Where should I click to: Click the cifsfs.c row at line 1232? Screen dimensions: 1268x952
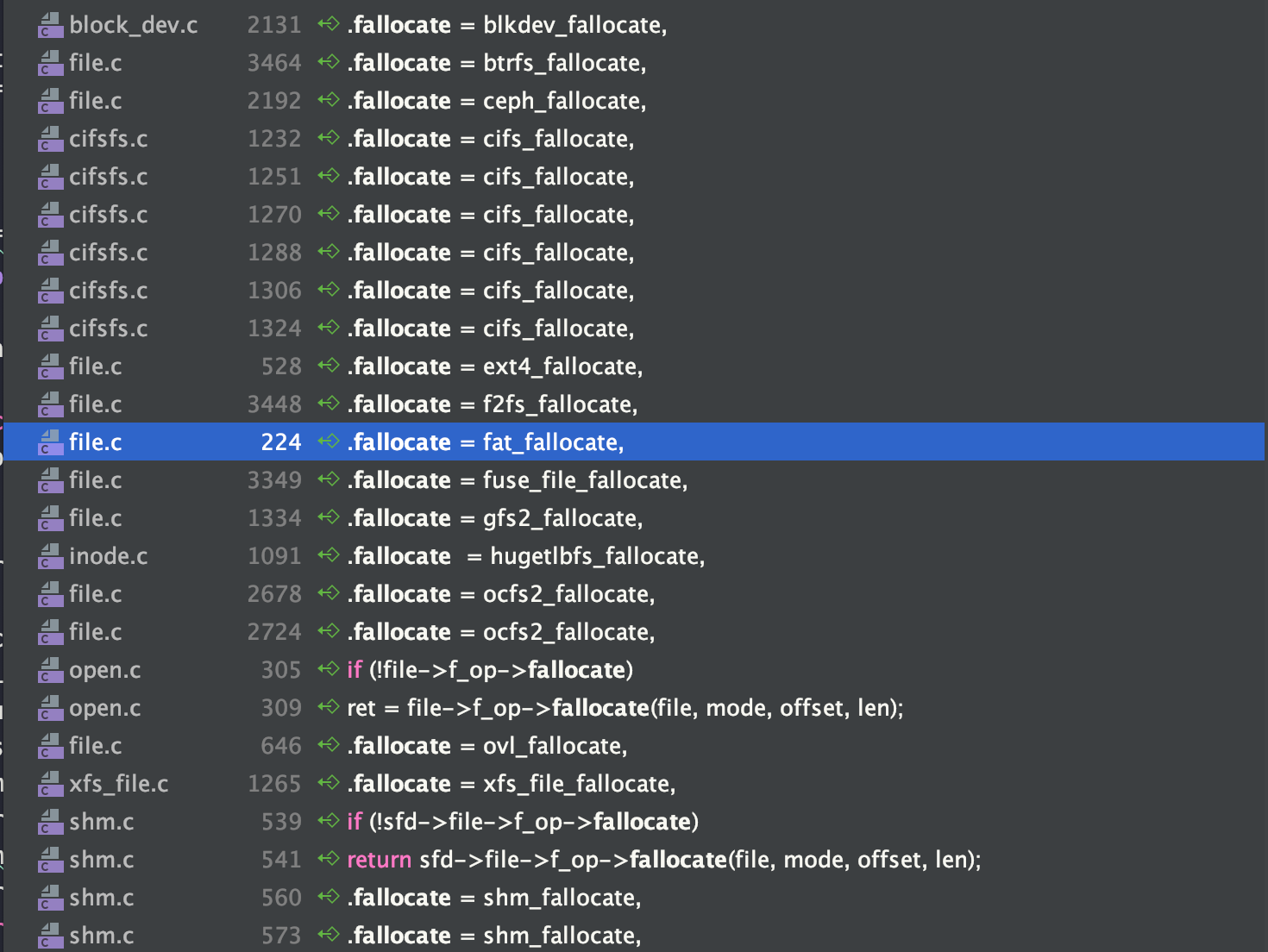click(x=635, y=139)
